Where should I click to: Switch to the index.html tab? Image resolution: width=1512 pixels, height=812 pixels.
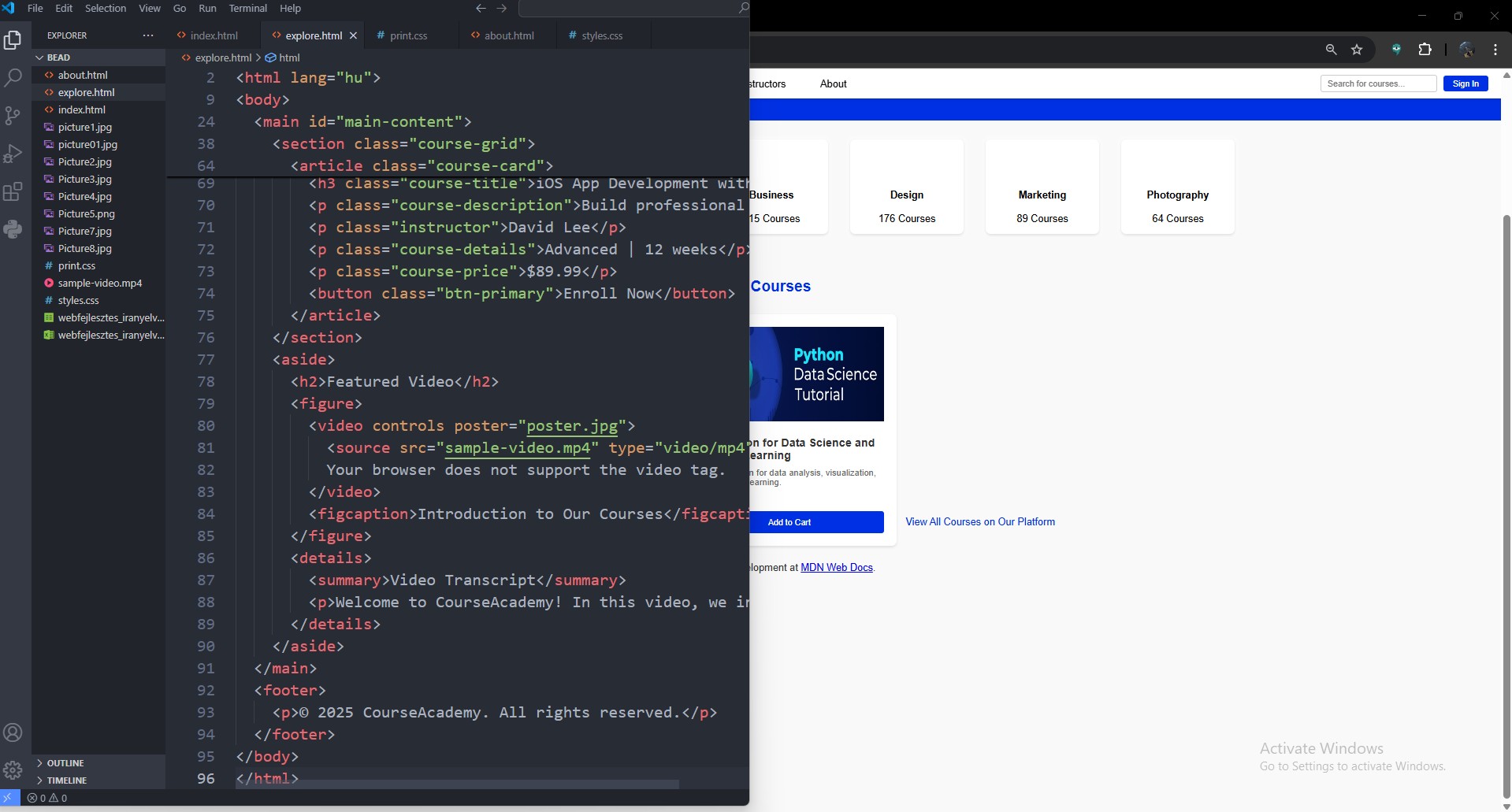click(x=214, y=35)
